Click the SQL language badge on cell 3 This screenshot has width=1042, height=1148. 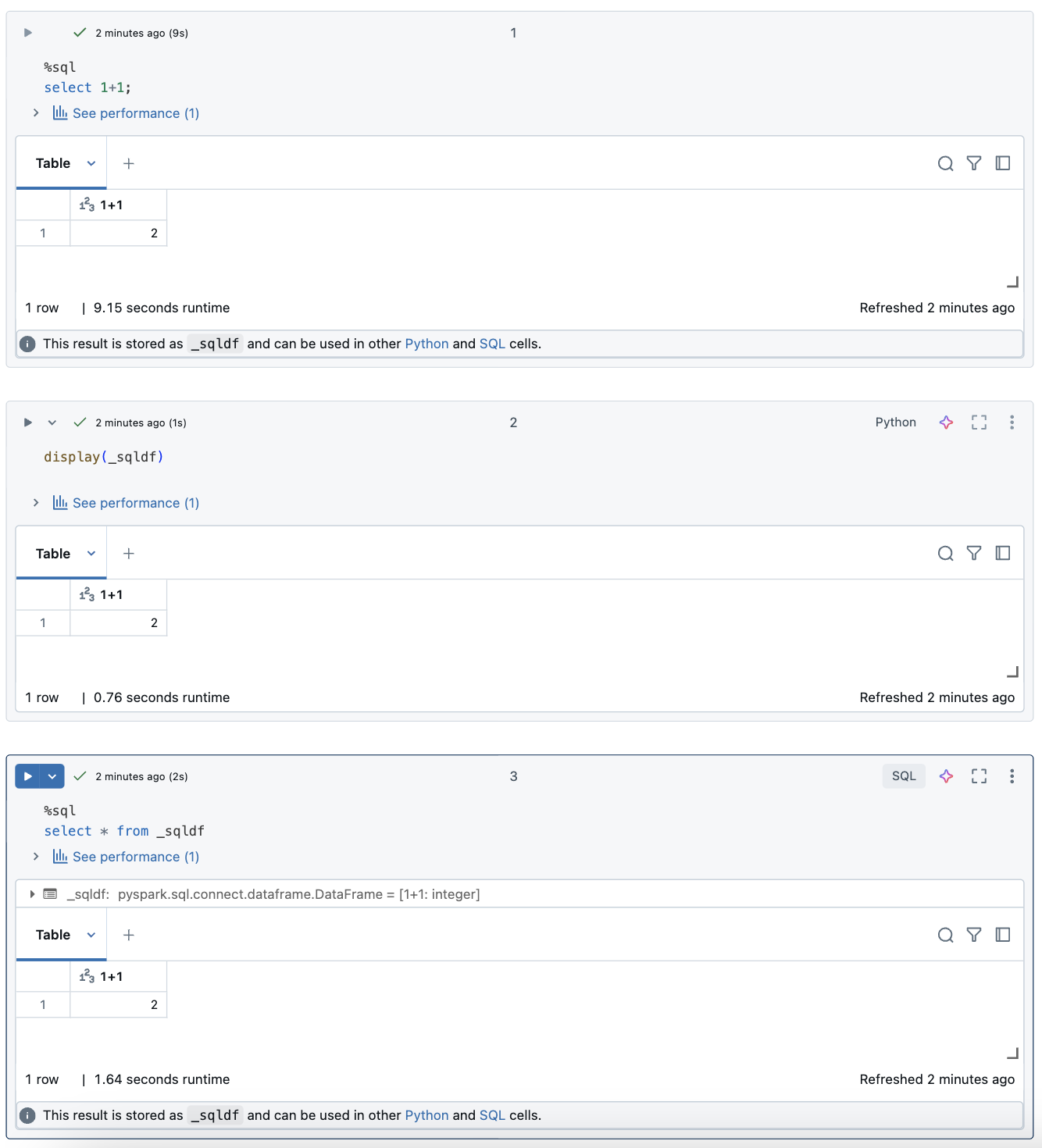[903, 776]
